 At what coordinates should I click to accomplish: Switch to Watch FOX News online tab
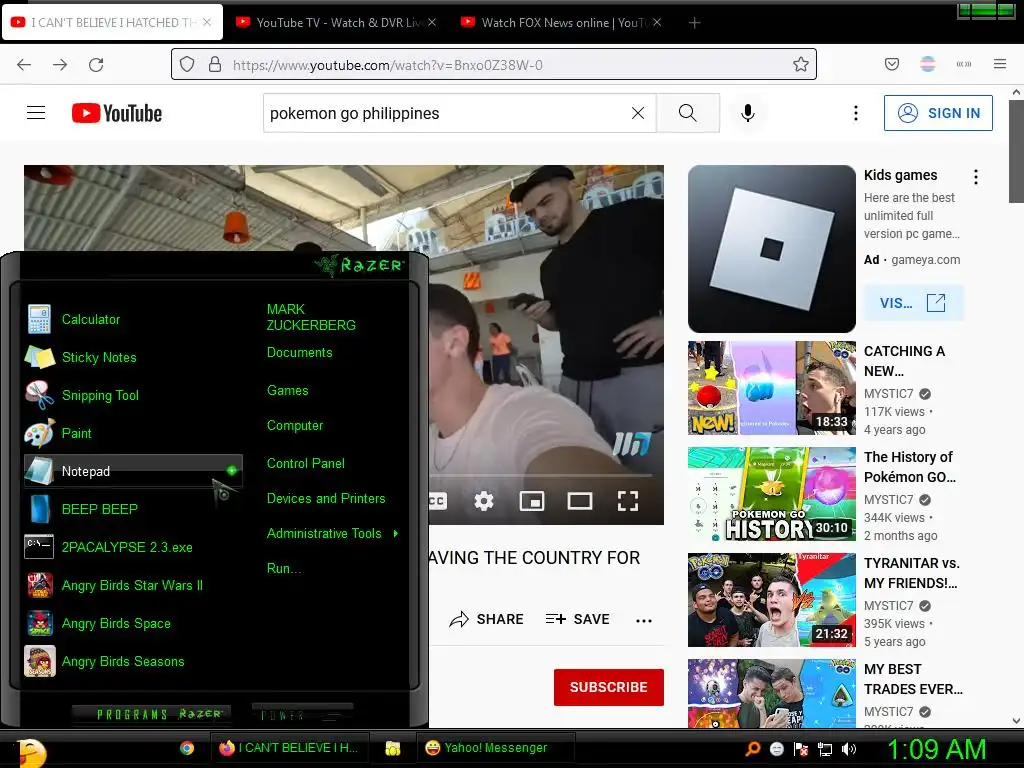(562, 23)
